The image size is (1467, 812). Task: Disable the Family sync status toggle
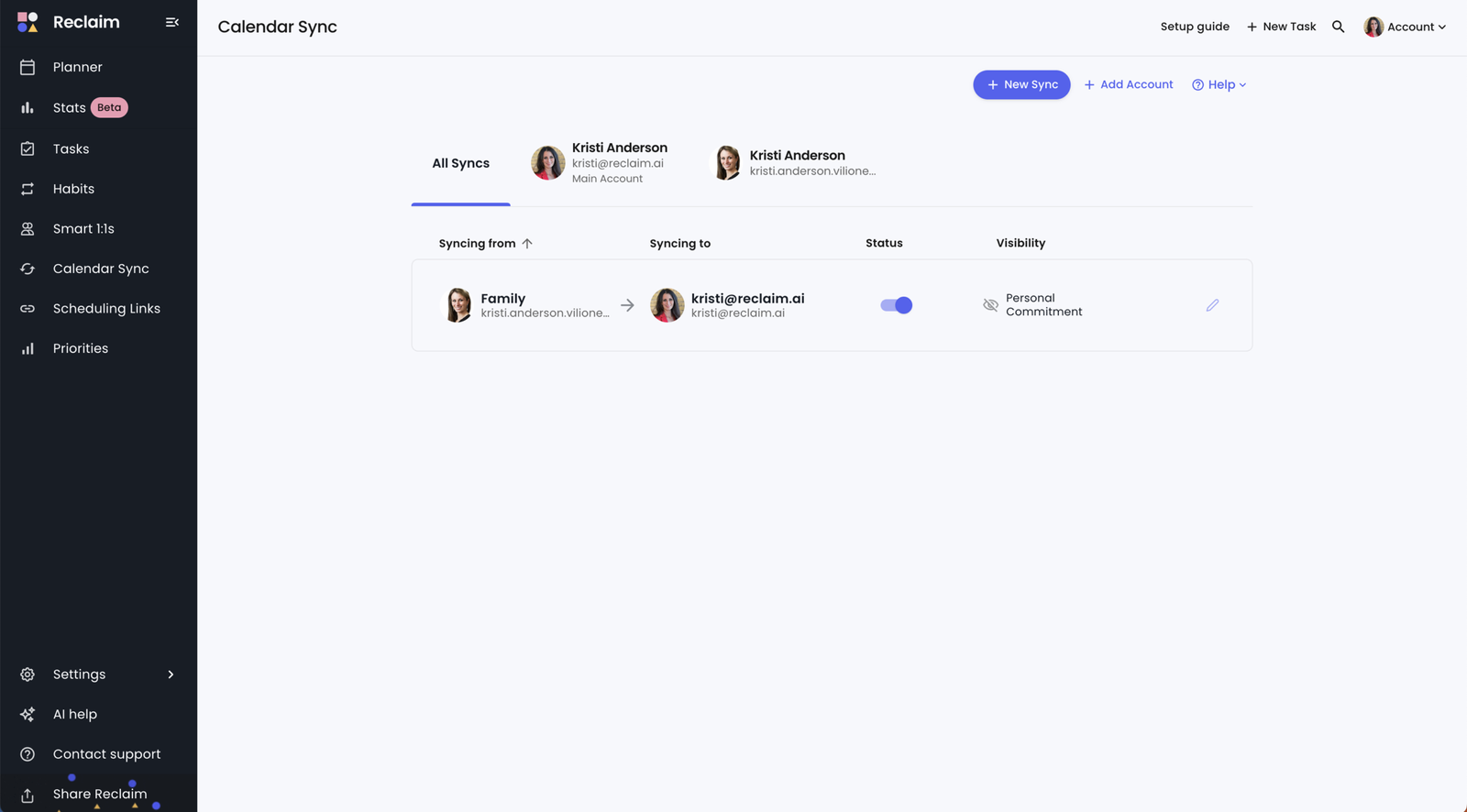pos(896,305)
